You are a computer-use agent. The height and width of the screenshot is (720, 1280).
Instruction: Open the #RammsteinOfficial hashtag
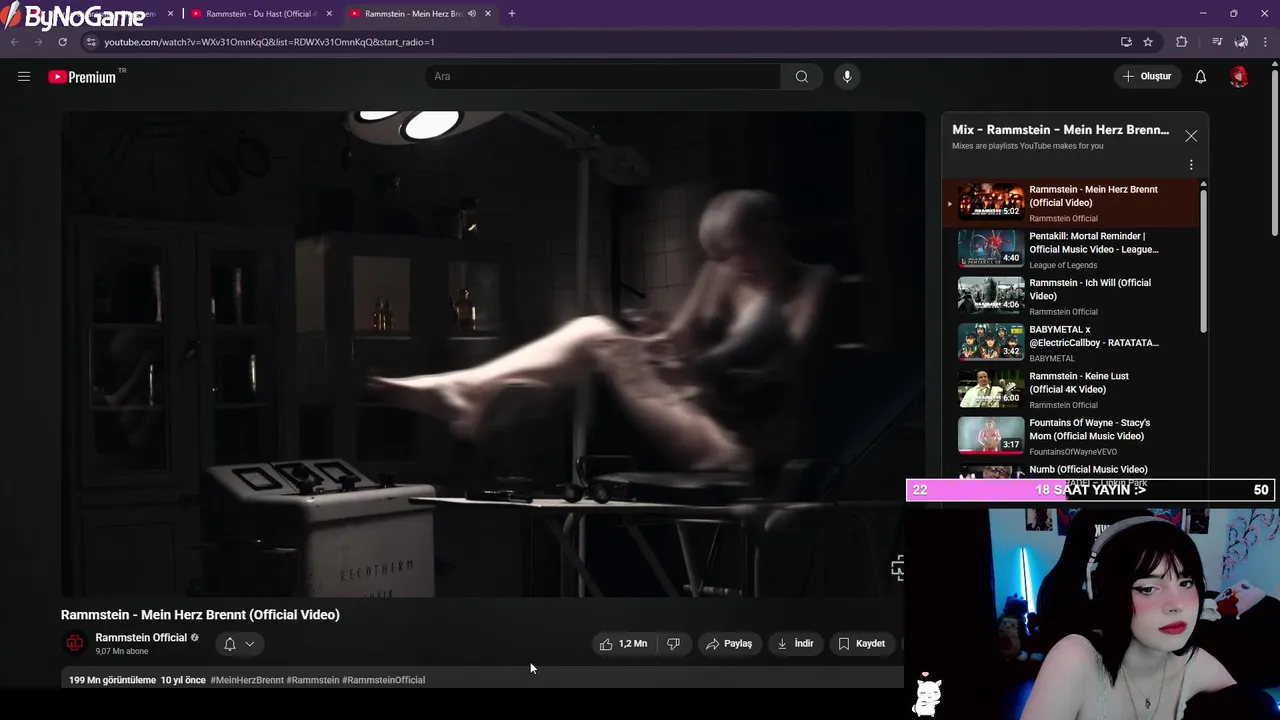pyautogui.click(x=383, y=680)
